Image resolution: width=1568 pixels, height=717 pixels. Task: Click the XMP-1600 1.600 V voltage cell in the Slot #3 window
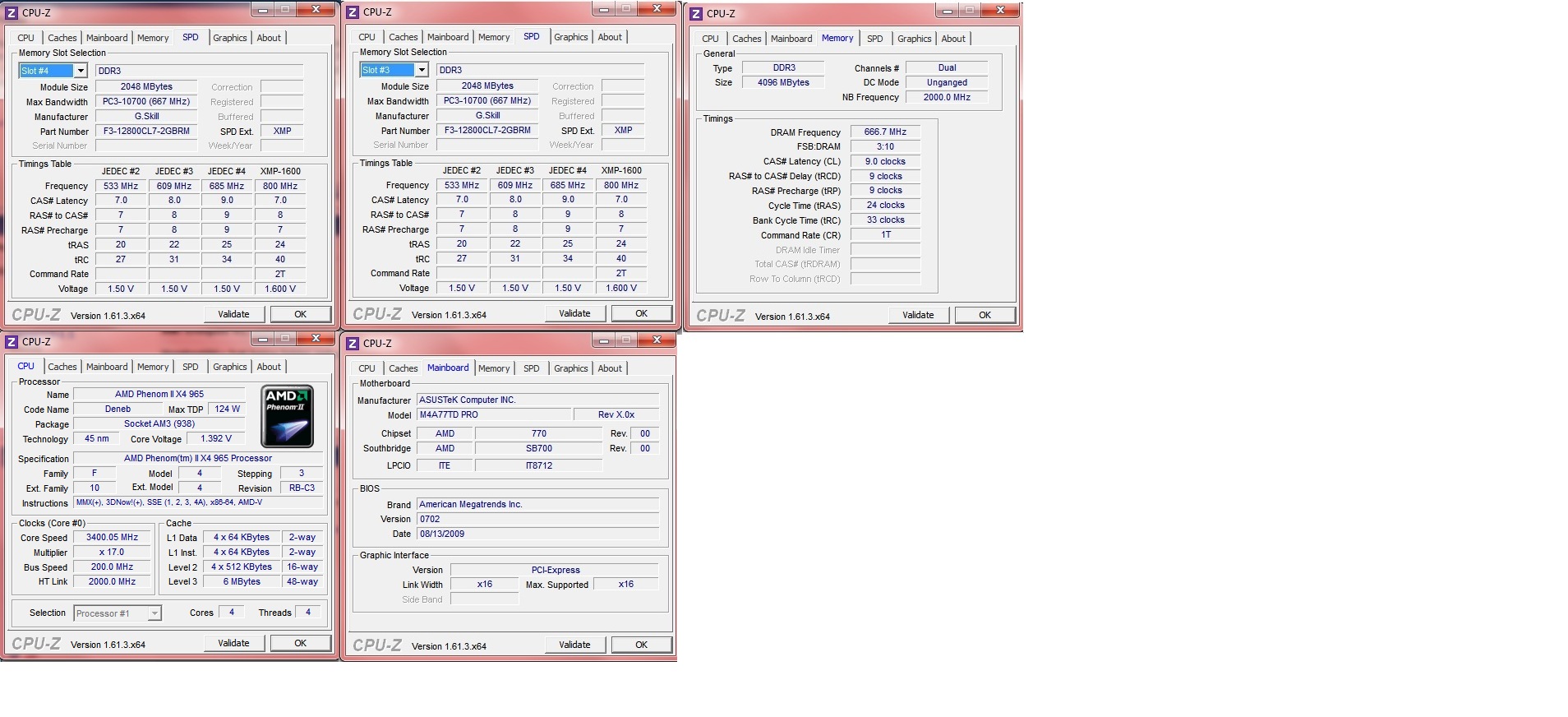click(x=621, y=288)
